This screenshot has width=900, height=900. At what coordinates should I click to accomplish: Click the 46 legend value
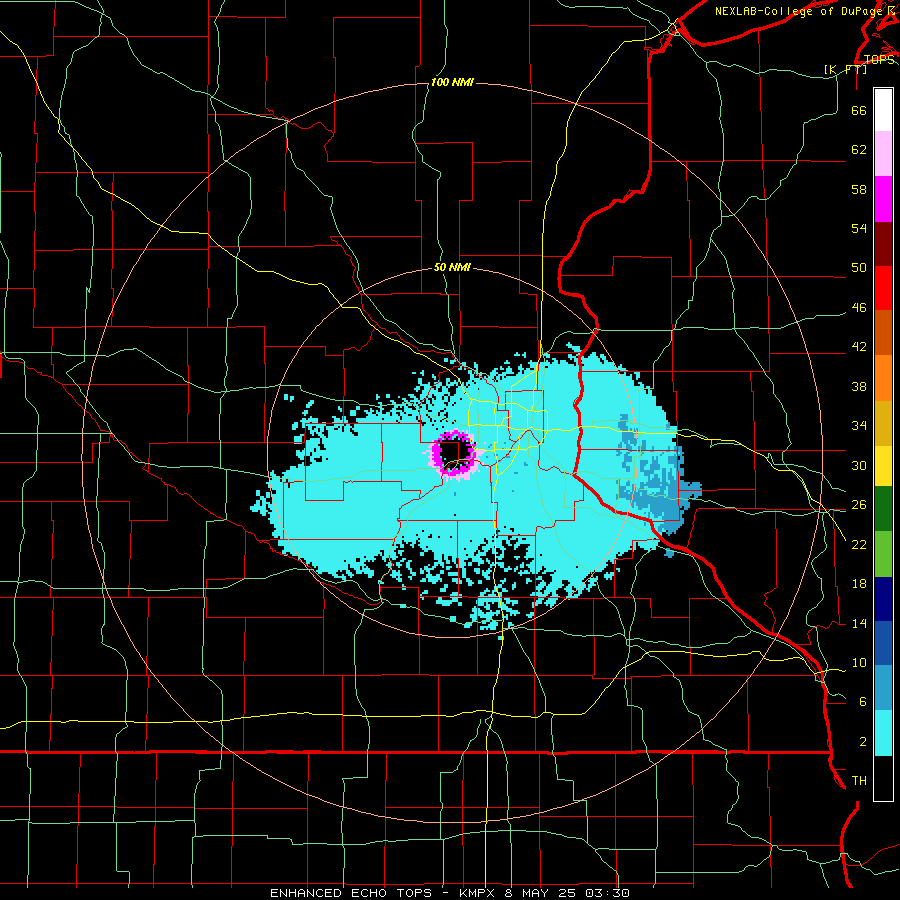[x=859, y=308]
